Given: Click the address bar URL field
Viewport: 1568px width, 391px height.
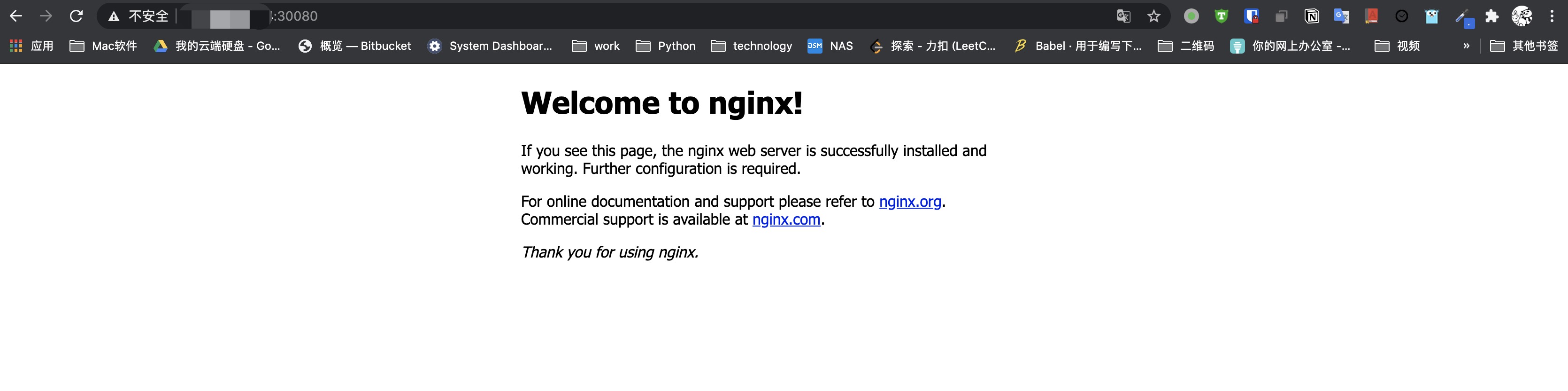Looking at the screenshot, I should [x=669, y=16].
